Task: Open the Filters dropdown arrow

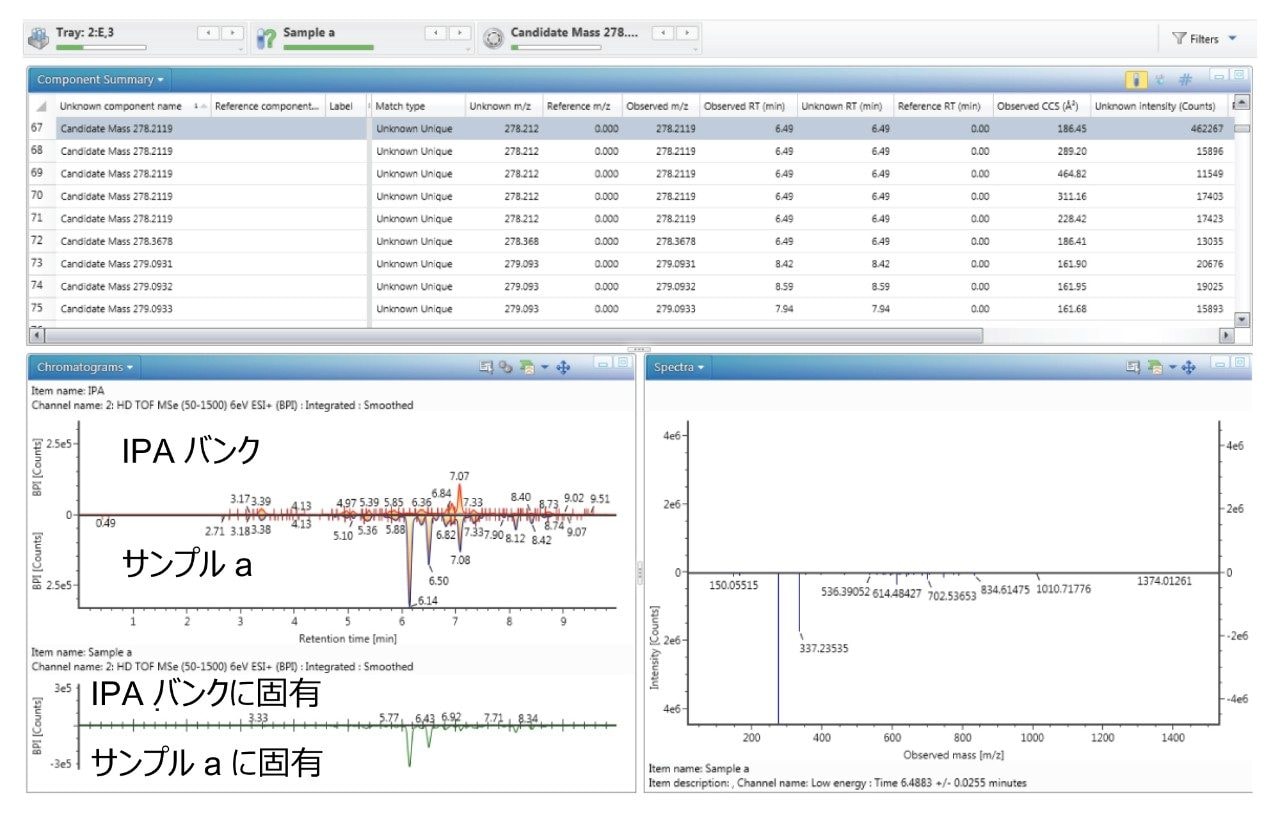Action: [x=1232, y=38]
